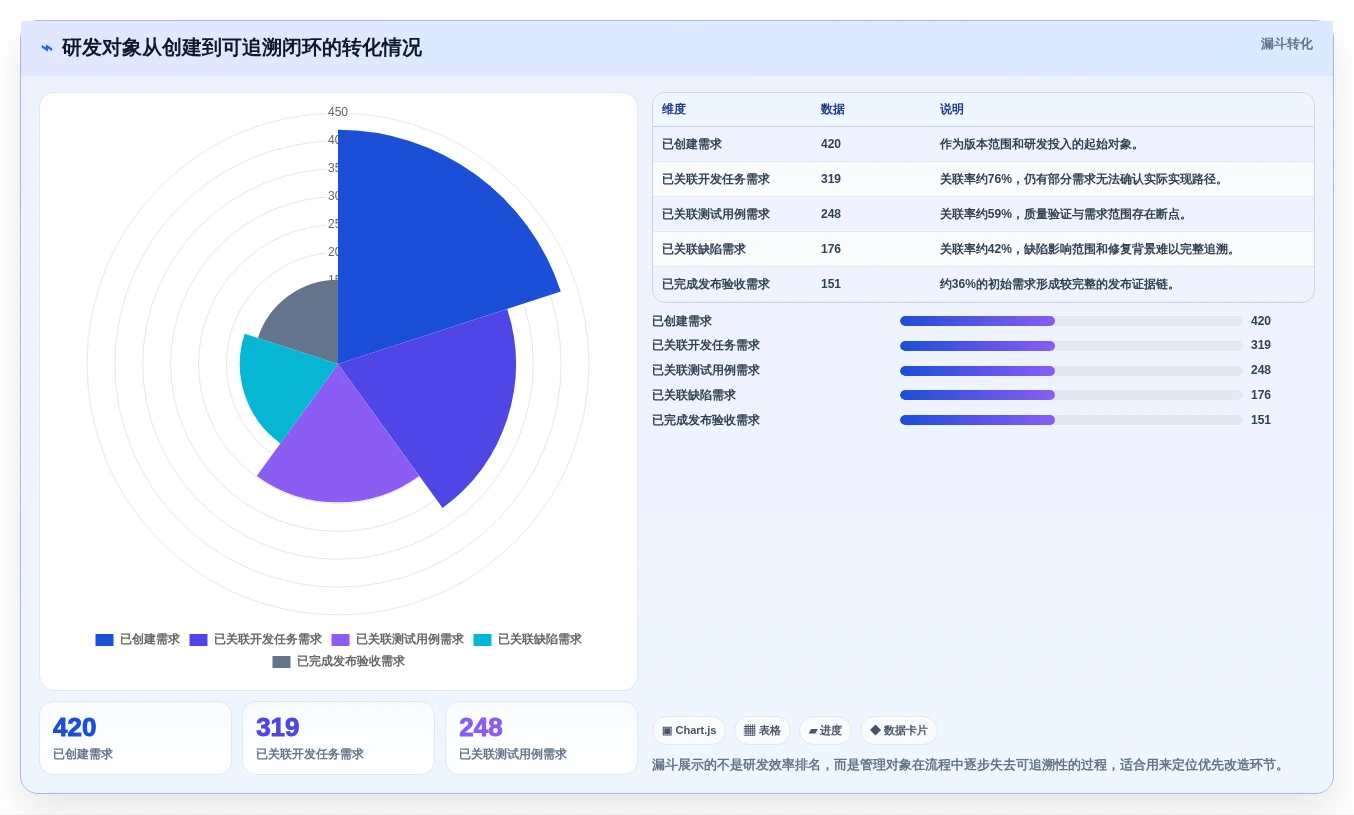Select 已完成发布验收需求 cell in table
Image resolution: width=1354 pixels, height=815 pixels.
point(716,284)
